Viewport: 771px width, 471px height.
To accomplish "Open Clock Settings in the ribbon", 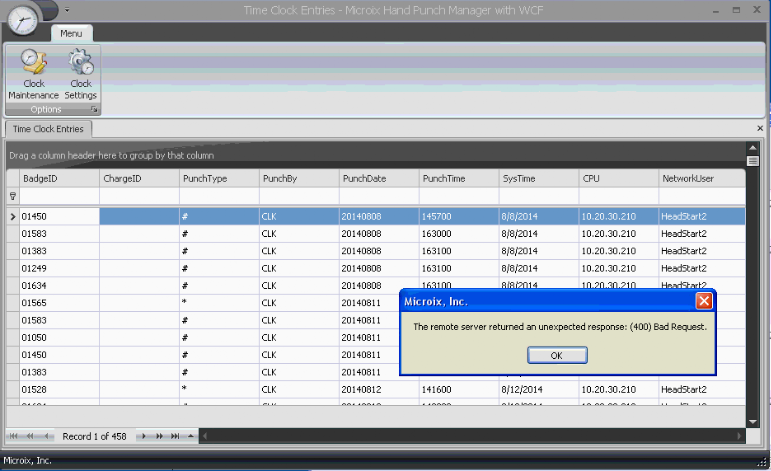I will point(80,74).
